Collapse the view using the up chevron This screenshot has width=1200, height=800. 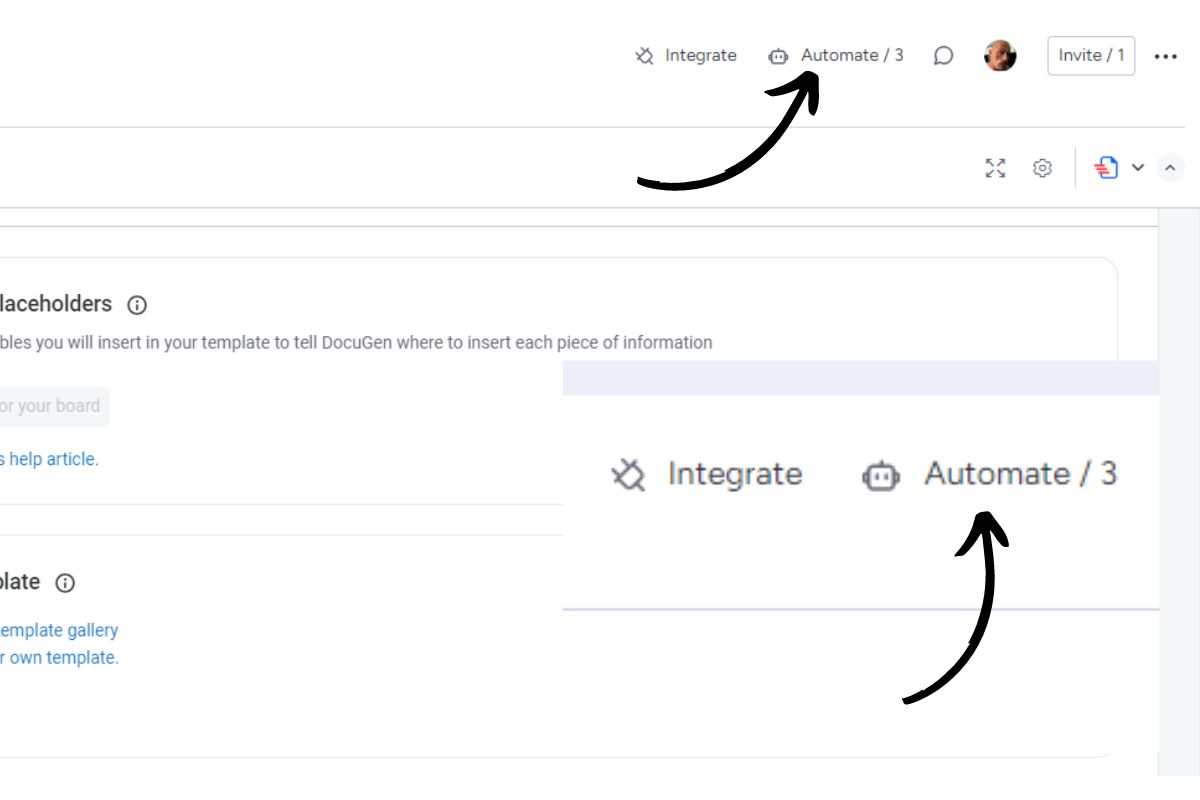pos(1169,167)
